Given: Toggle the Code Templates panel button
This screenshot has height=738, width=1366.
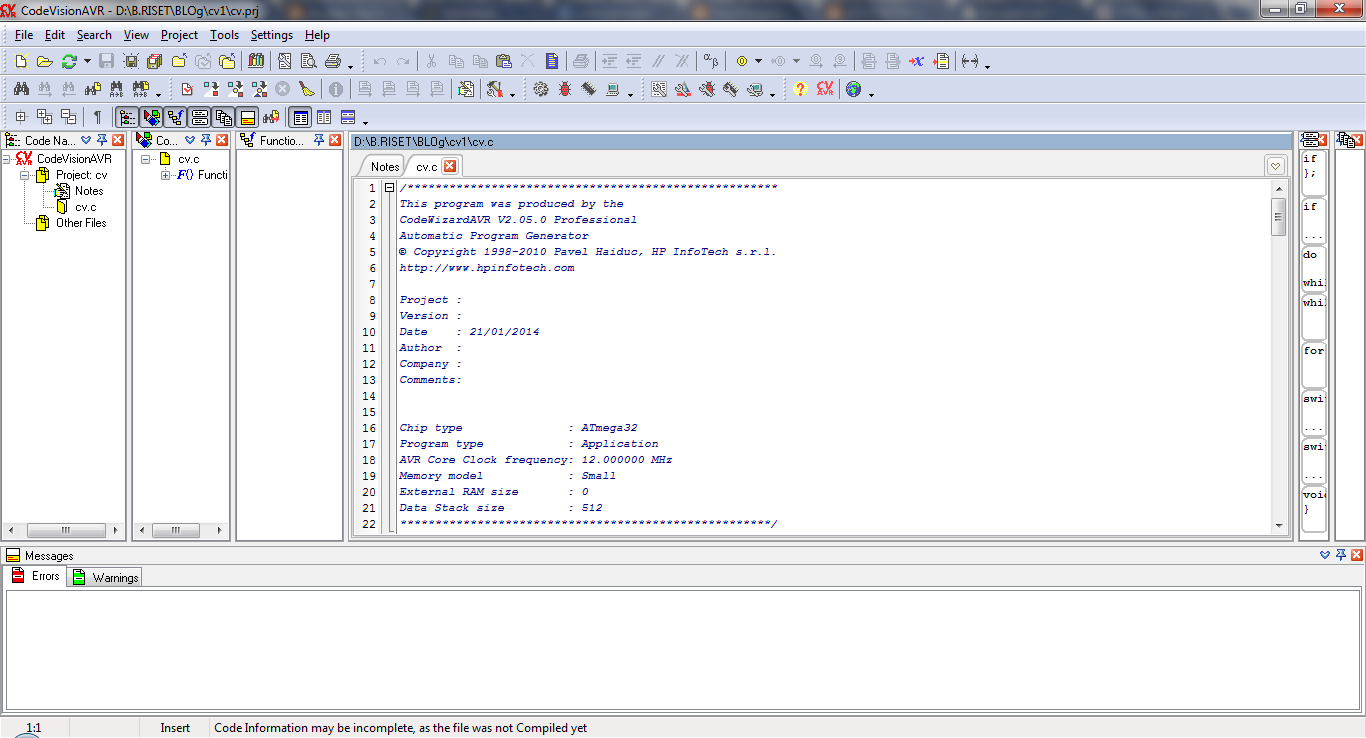Looking at the screenshot, I should coord(199,116).
